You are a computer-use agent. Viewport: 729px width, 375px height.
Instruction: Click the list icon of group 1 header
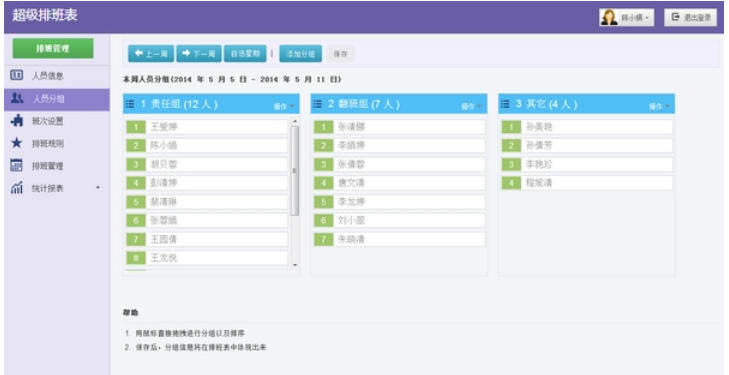(129, 104)
